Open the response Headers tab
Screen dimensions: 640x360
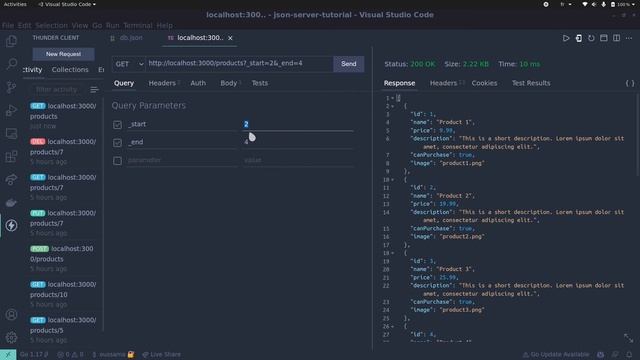(447, 83)
